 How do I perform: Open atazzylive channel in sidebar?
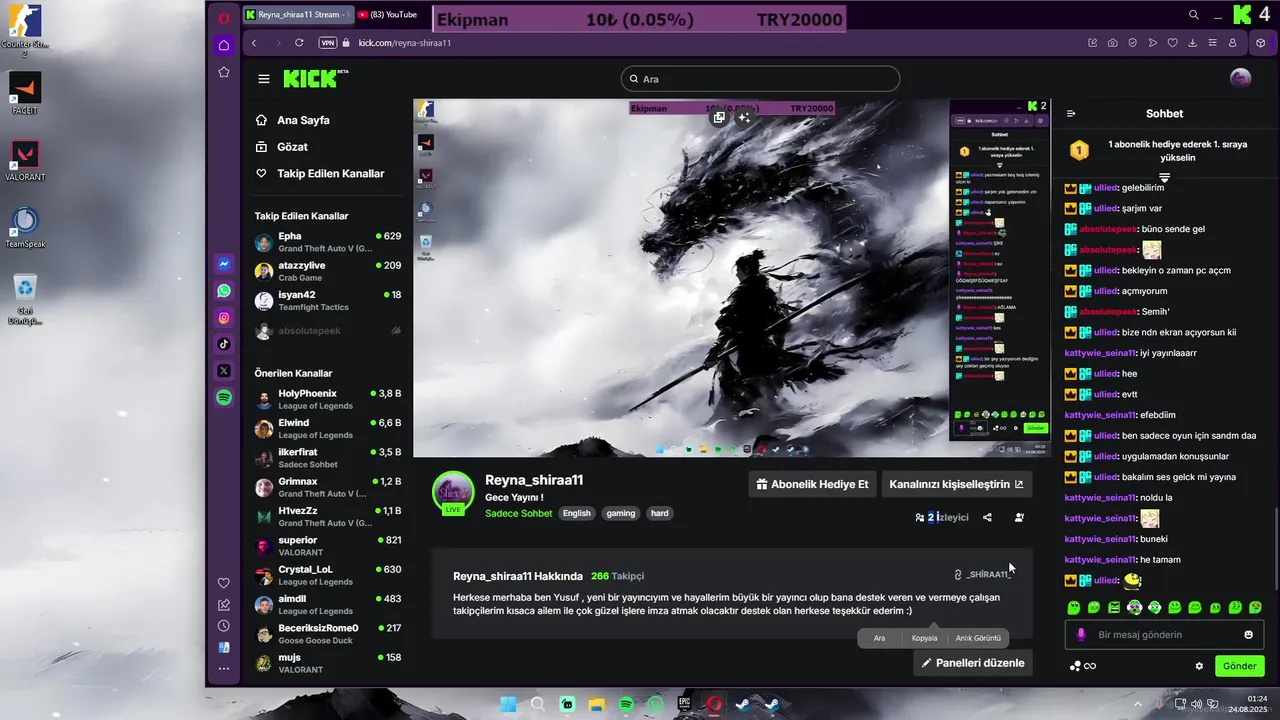coord(328,272)
